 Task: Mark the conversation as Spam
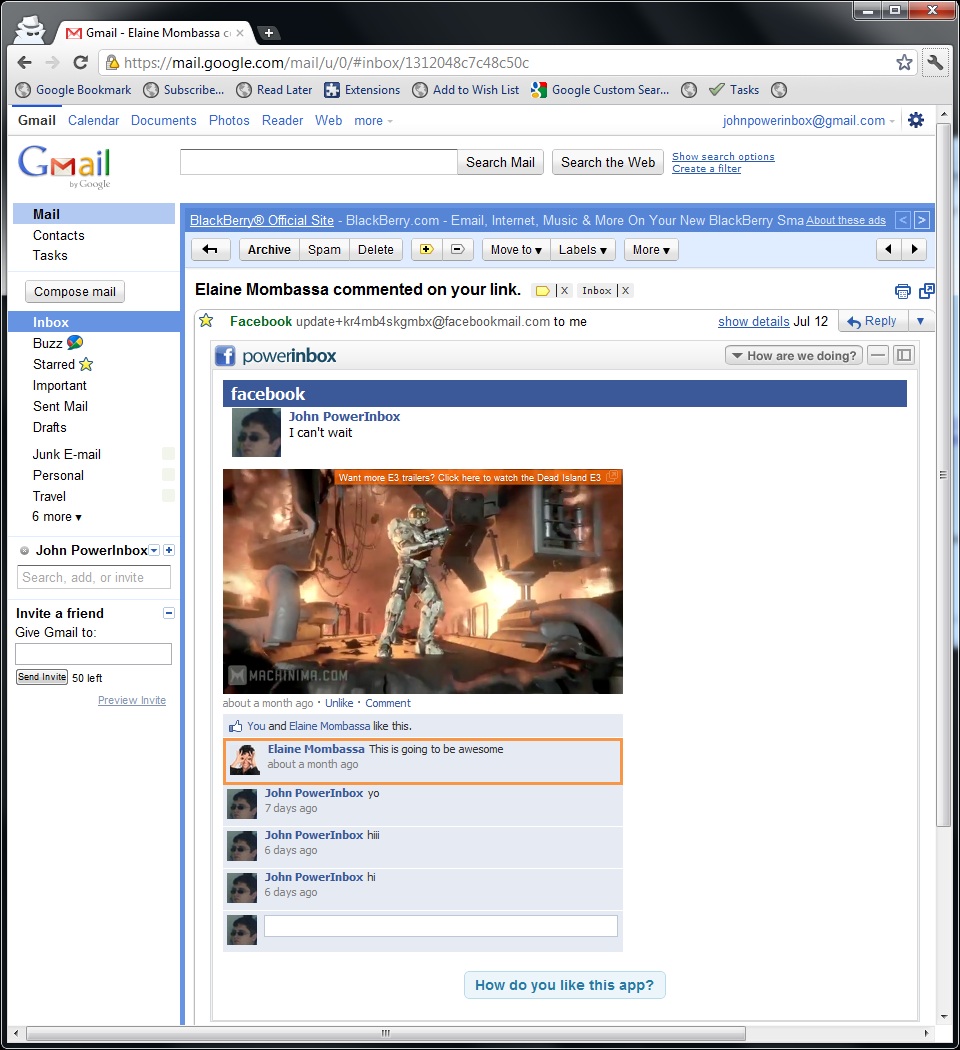click(324, 250)
